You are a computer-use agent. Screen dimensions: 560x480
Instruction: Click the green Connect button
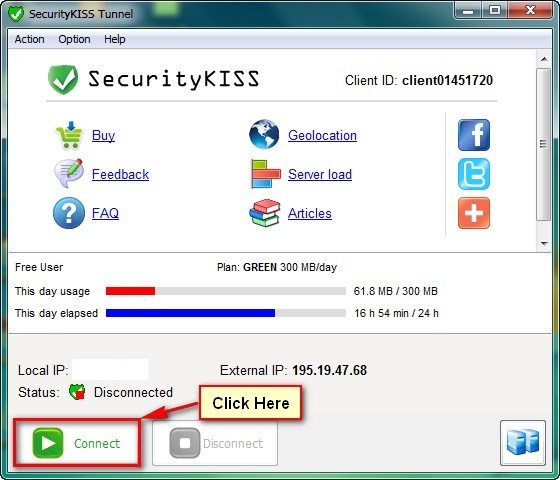click(x=77, y=443)
